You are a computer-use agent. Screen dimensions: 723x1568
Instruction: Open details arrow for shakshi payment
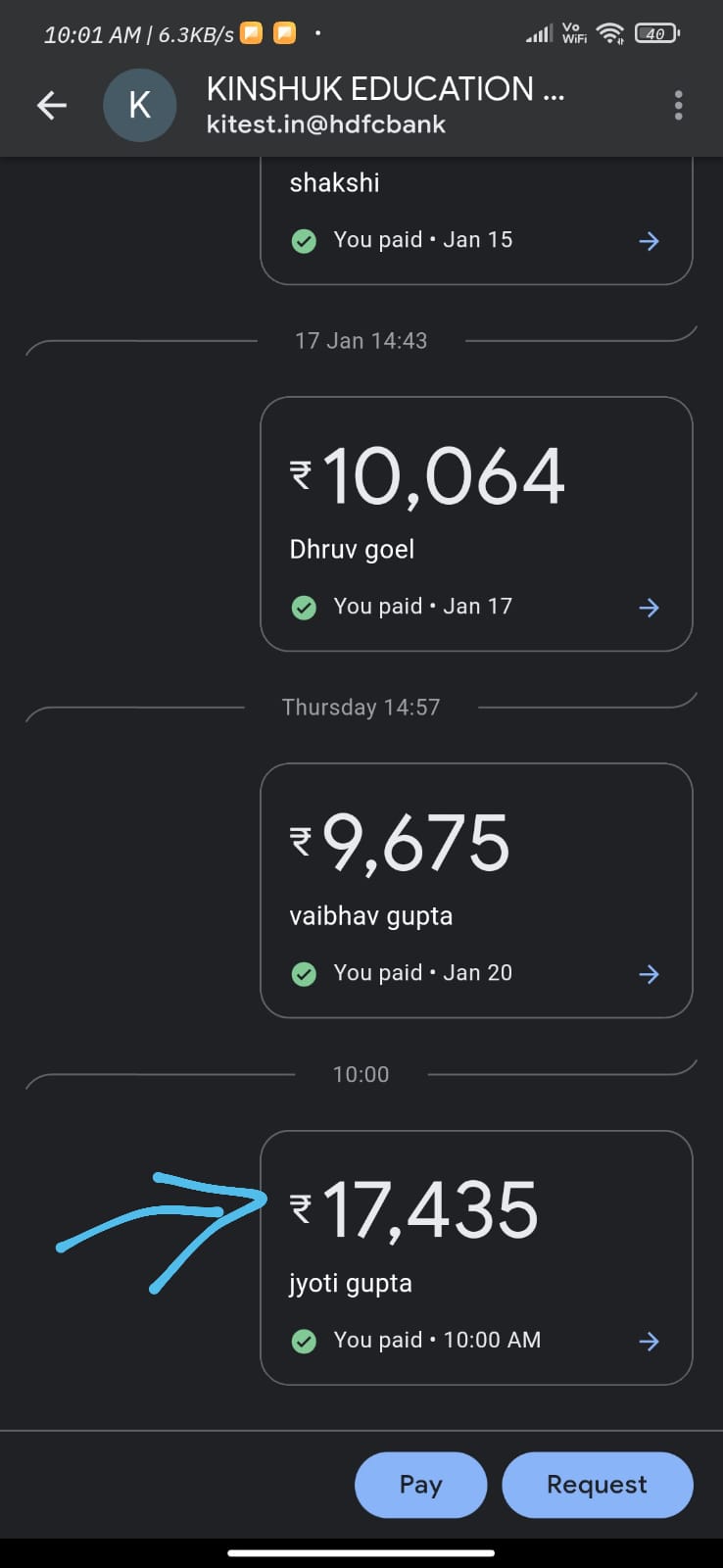649,241
